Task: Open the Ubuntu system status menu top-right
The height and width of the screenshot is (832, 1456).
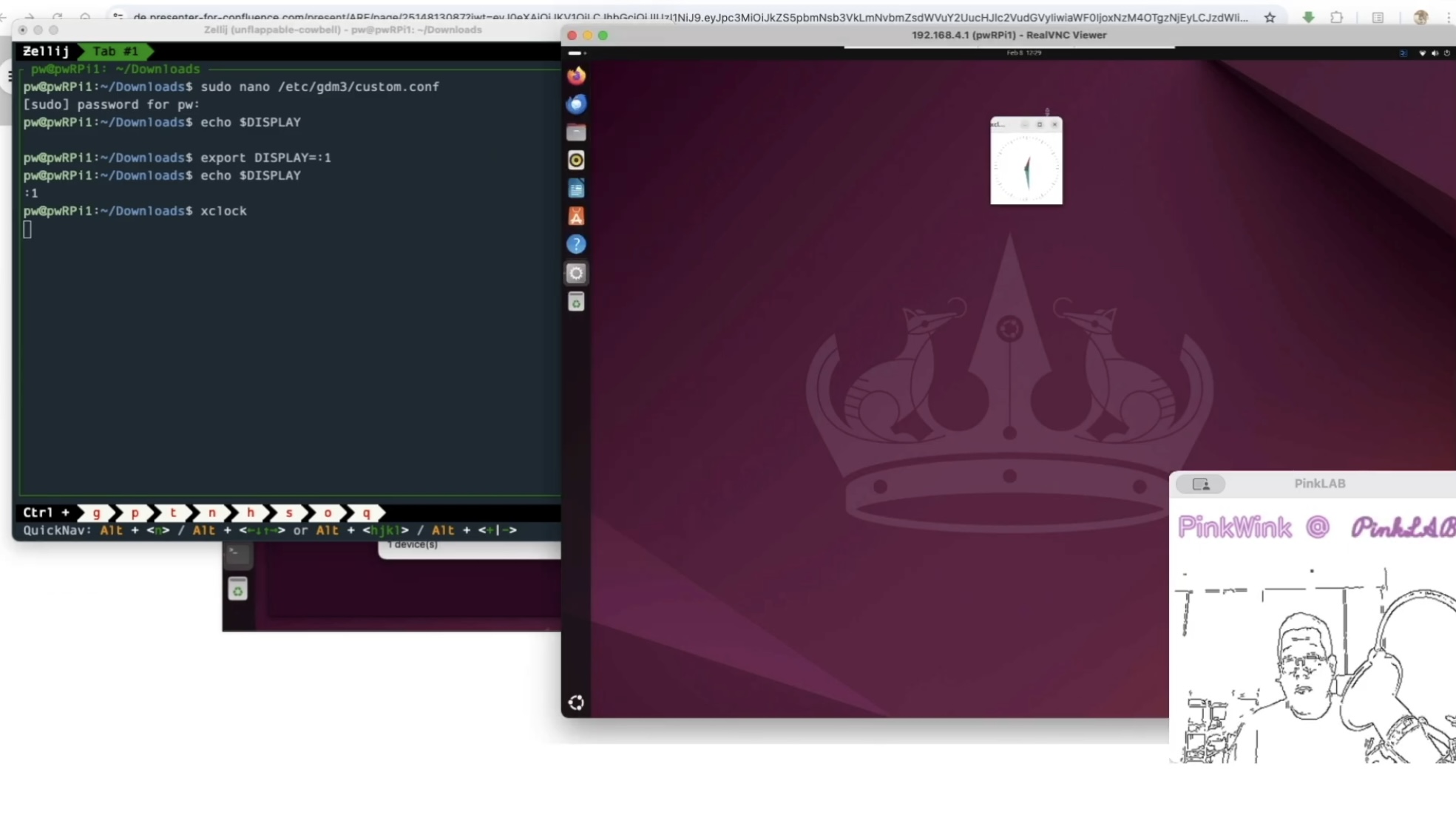Action: [1434, 53]
